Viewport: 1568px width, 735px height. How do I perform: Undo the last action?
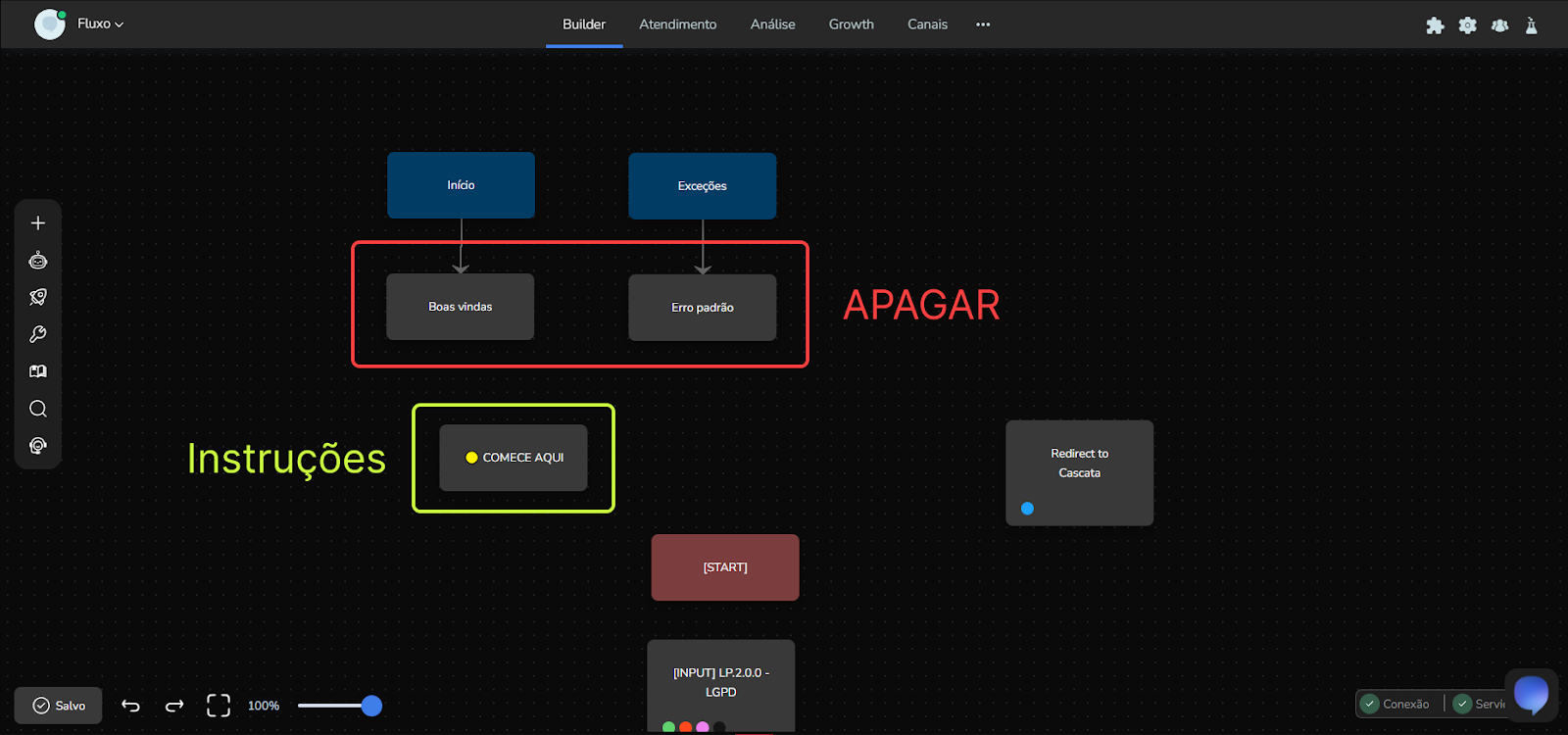tap(130, 706)
